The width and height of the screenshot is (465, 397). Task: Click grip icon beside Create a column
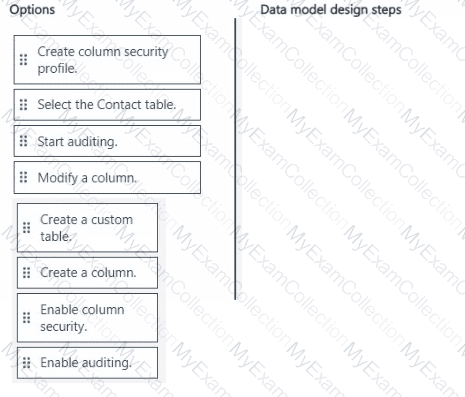pyautogui.click(x=27, y=272)
